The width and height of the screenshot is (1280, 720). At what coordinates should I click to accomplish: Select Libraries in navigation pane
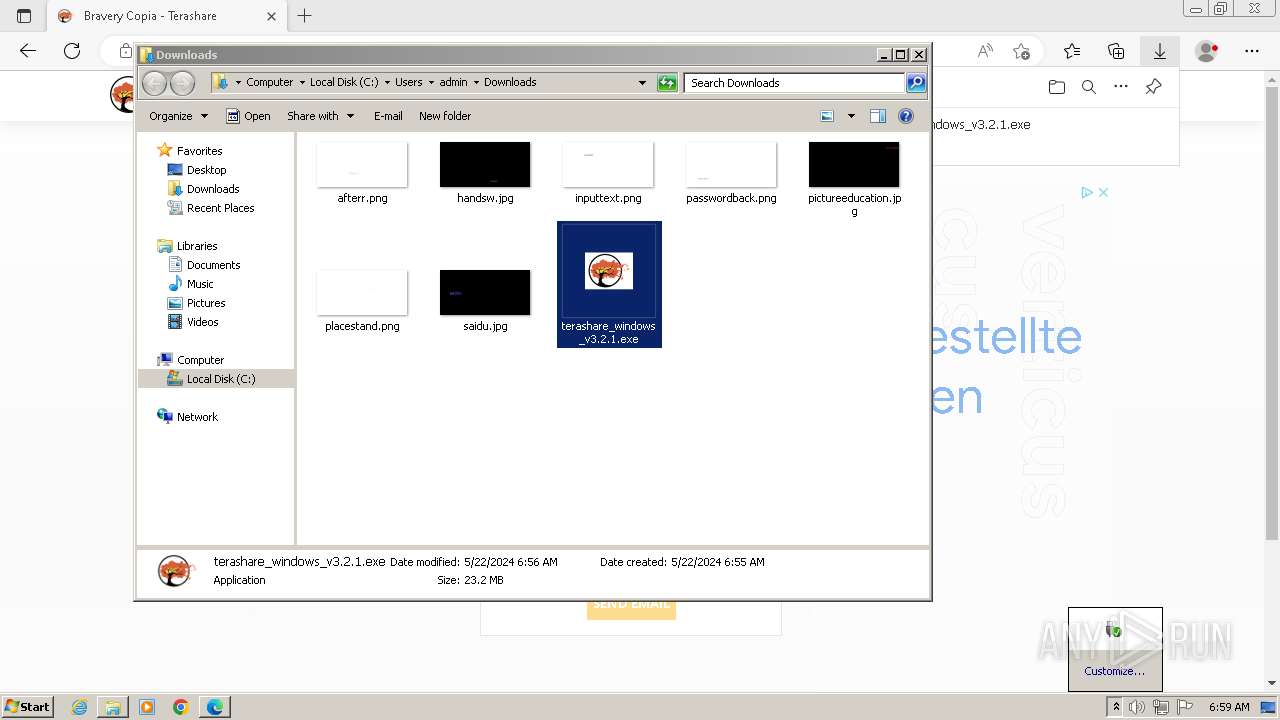[197, 246]
